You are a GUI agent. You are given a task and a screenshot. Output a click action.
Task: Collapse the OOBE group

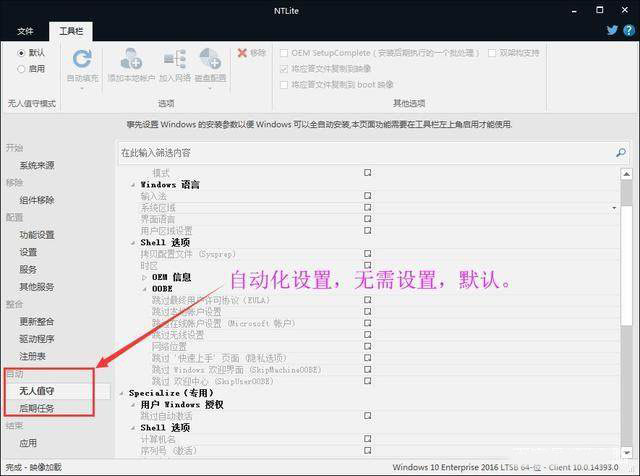tap(144, 289)
